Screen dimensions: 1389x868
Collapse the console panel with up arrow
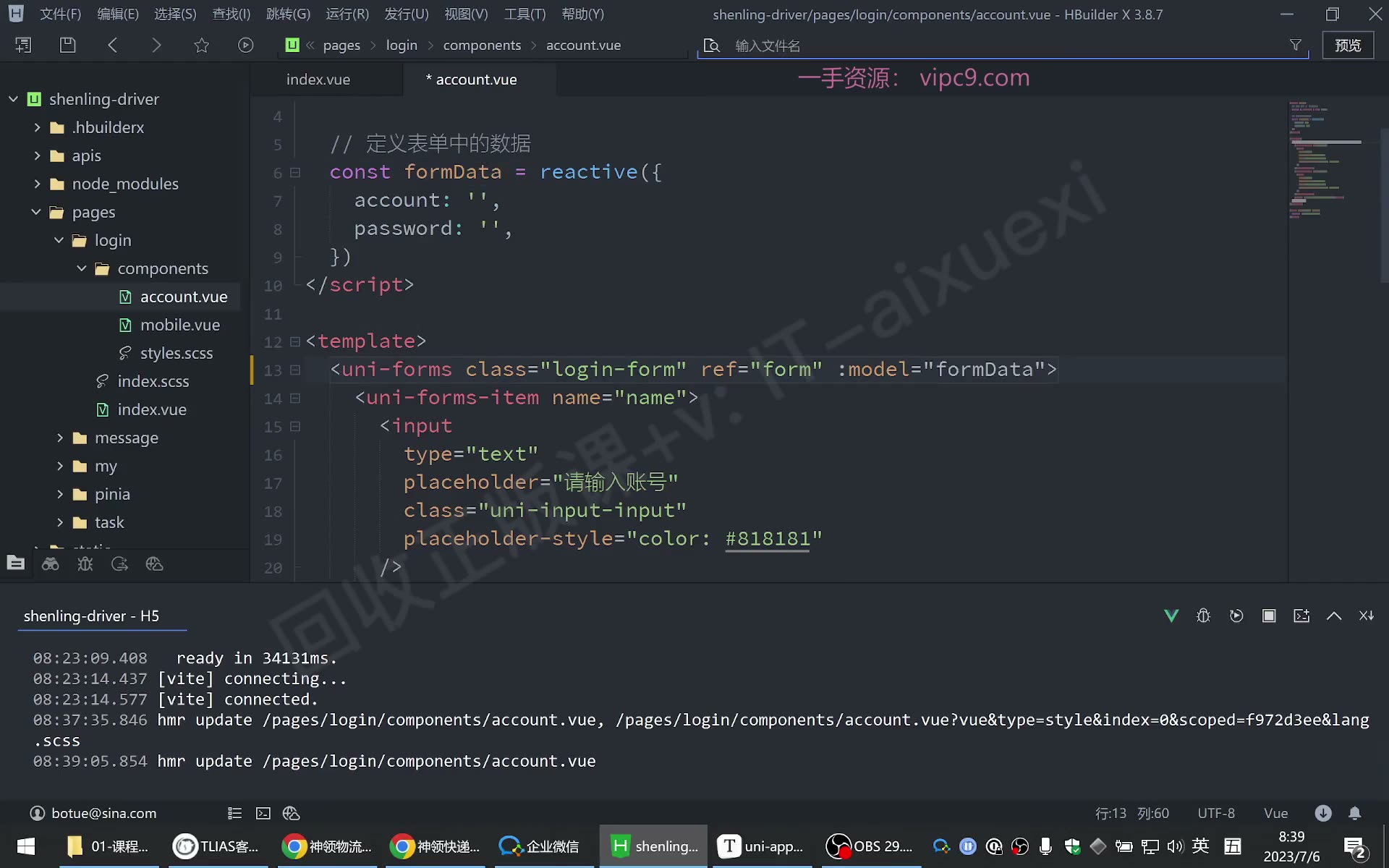(1334, 616)
